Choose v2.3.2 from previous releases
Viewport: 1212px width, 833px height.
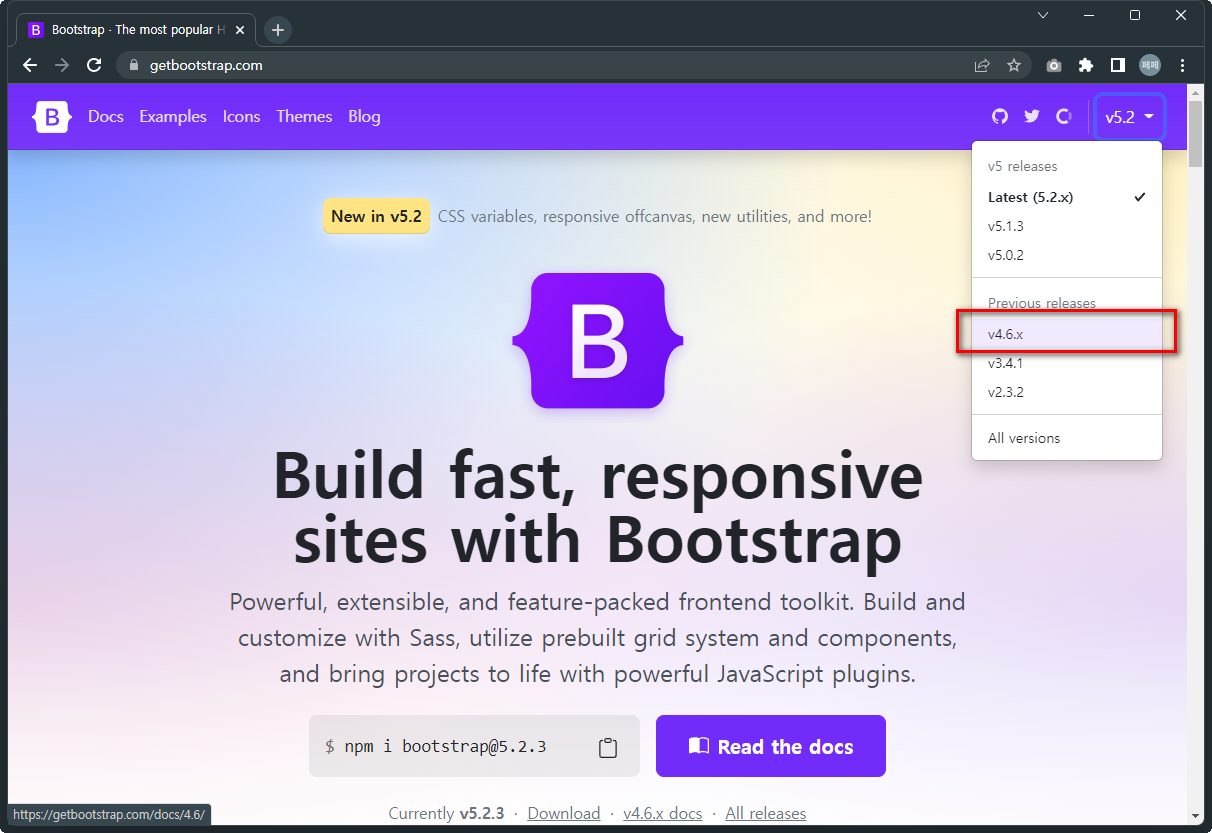pyautogui.click(x=1067, y=392)
